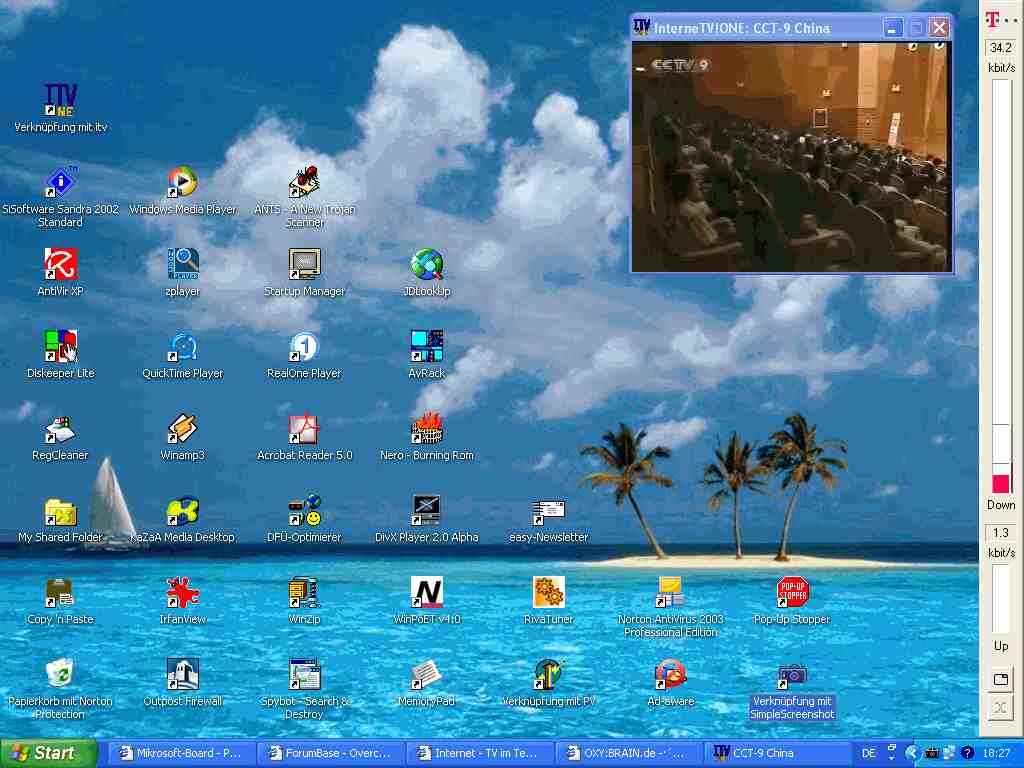Click the taskbar clock showing 18:27
The image size is (1024, 768).
pyautogui.click(x=996, y=753)
